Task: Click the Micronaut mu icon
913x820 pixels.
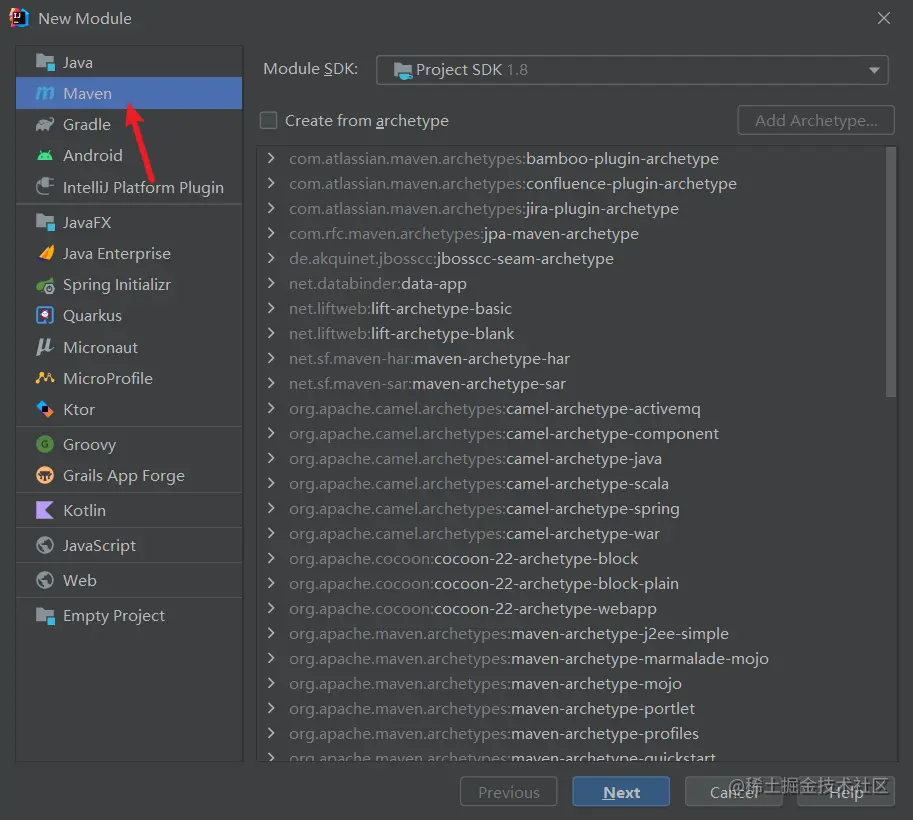Action: click(45, 347)
